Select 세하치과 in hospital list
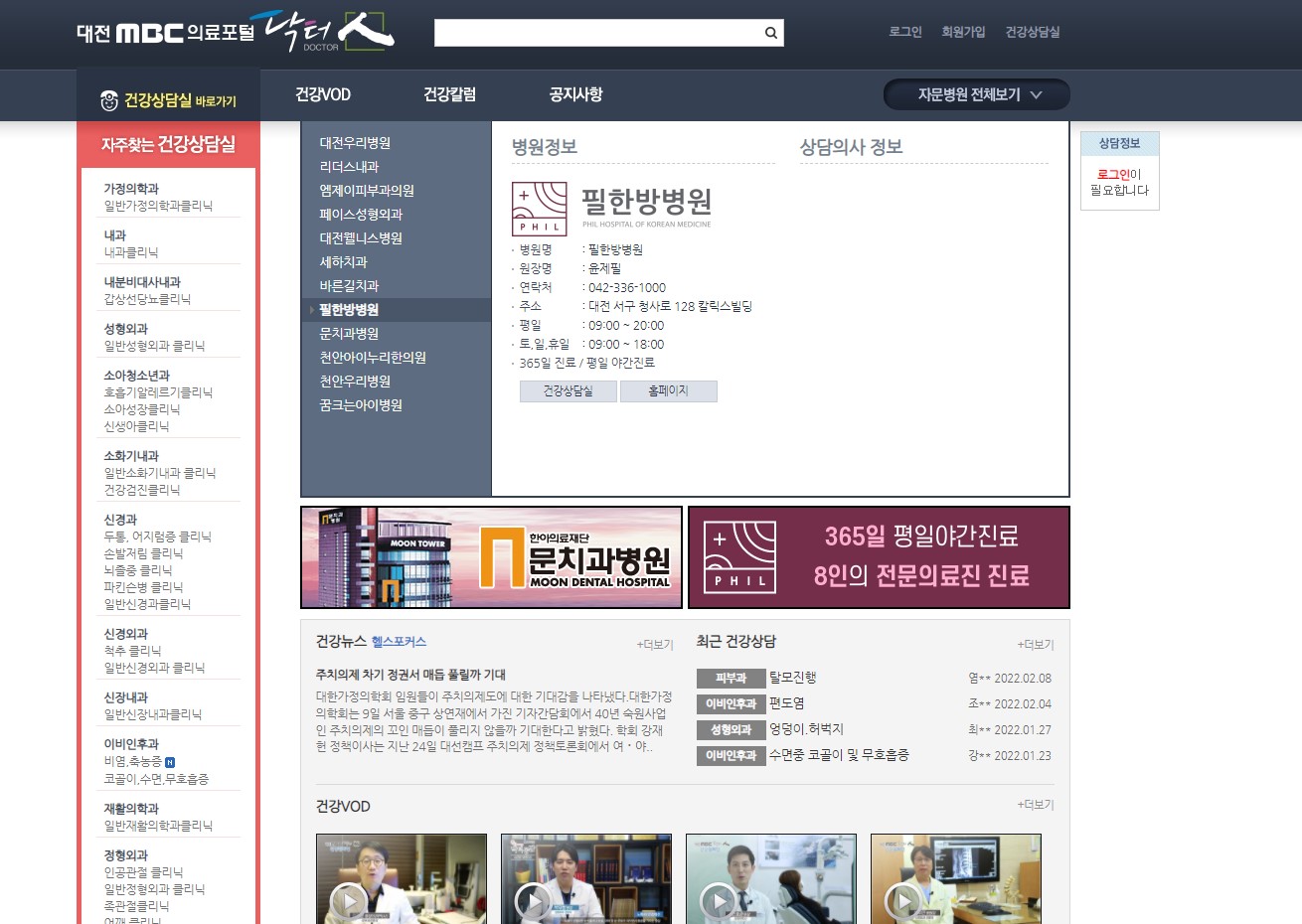The image size is (1302, 924). 343,262
